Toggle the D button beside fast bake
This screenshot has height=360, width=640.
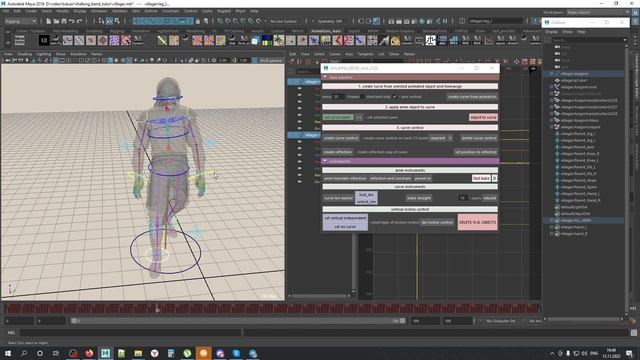pos(494,178)
